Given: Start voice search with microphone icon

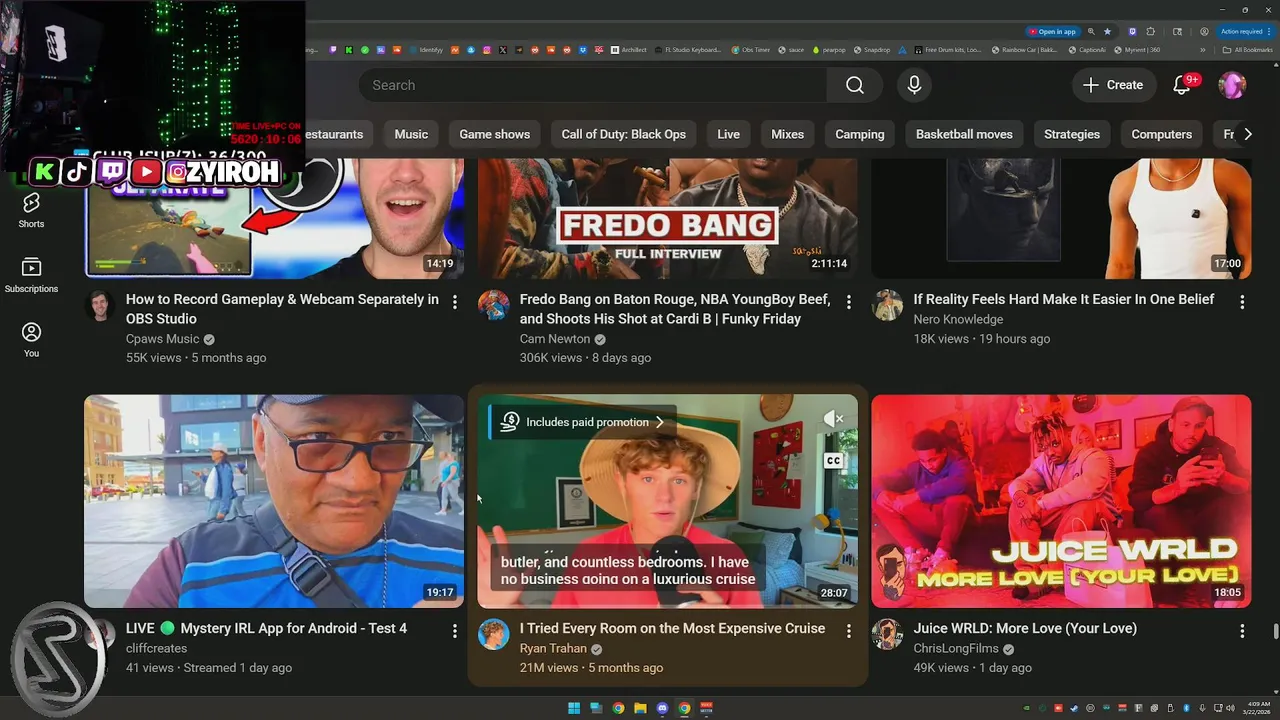Looking at the screenshot, I should 914,85.
